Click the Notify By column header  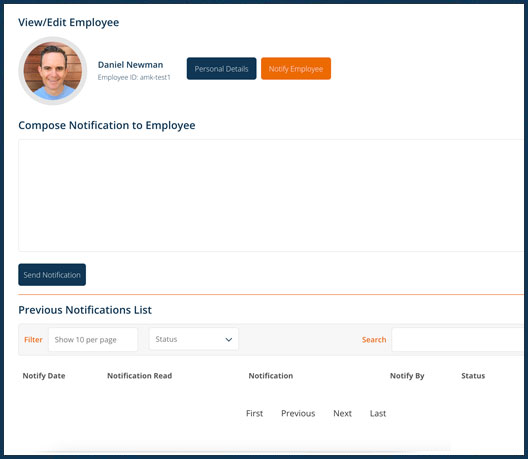pos(407,376)
